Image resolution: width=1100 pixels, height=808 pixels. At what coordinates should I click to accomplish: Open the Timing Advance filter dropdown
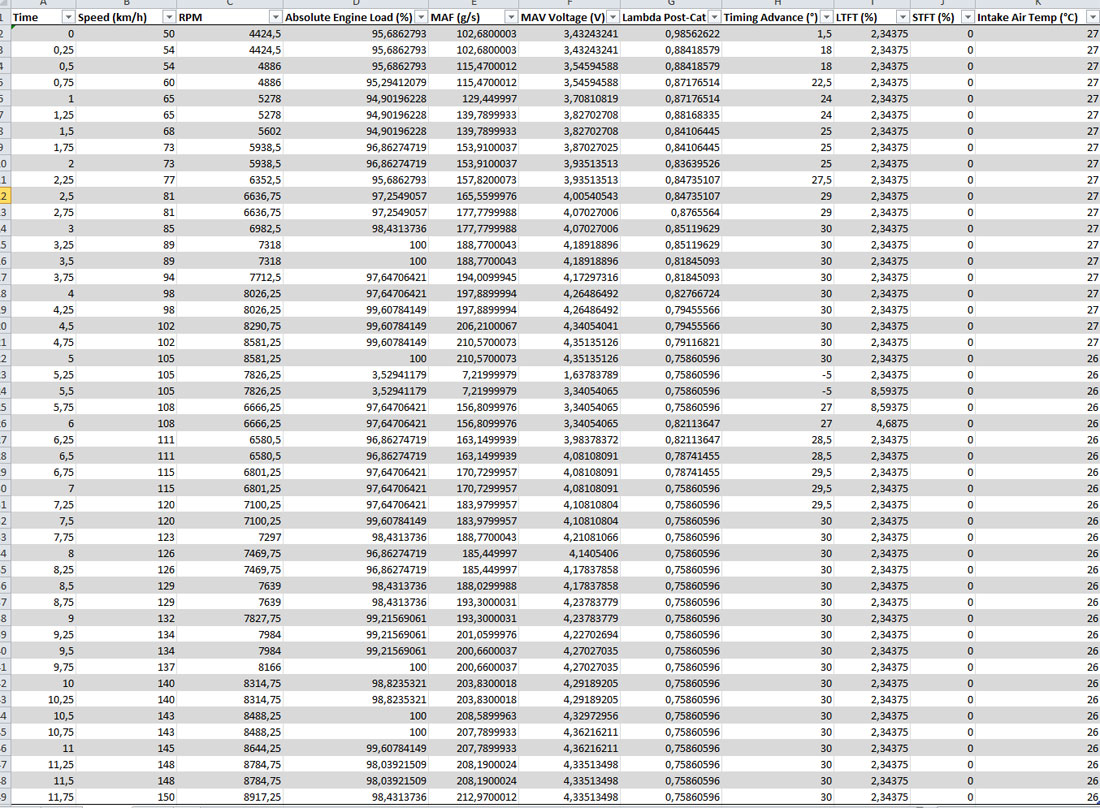(x=826, y=18)
